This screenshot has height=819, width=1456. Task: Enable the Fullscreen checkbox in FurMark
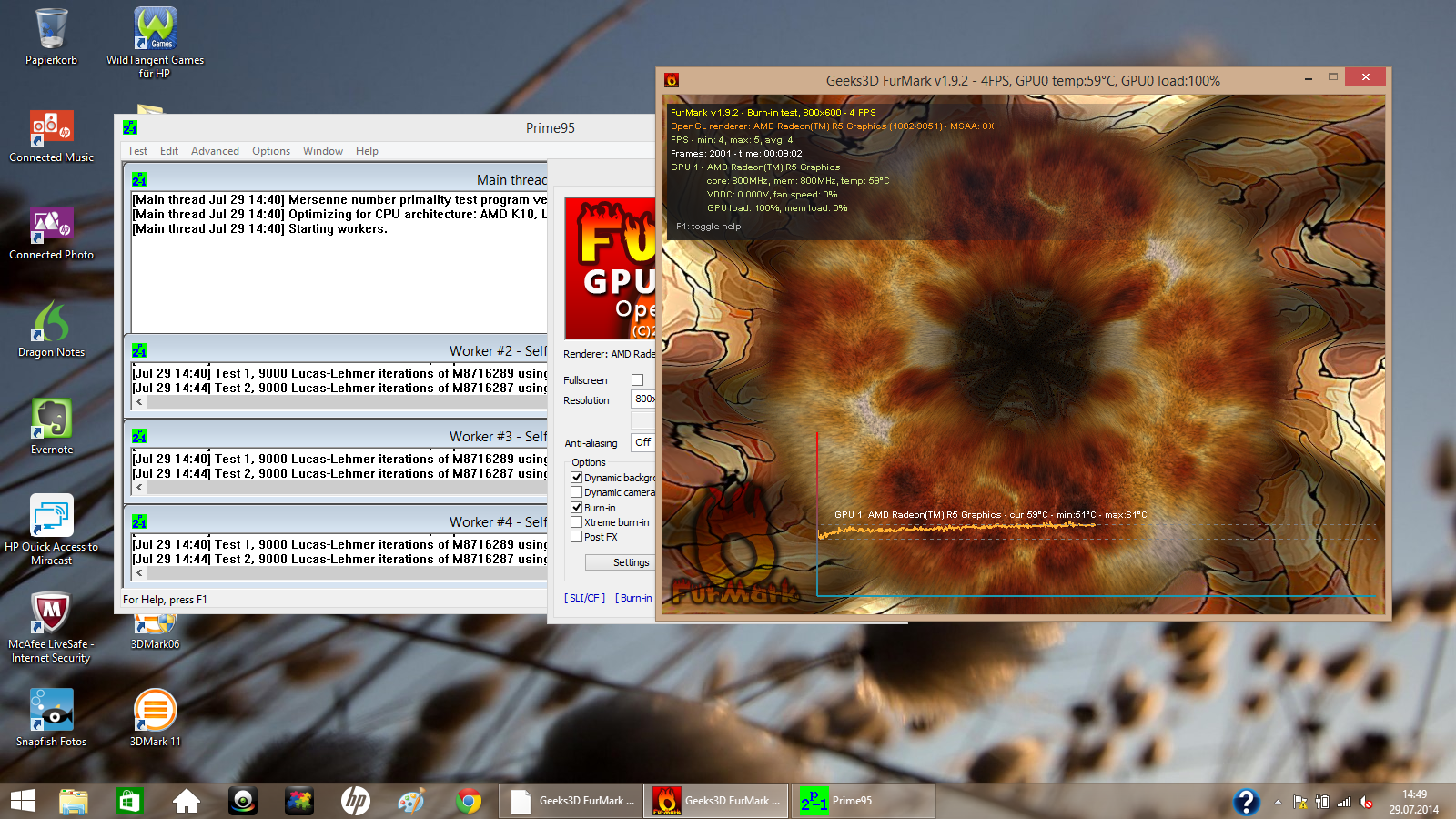click(x=637, y=380)
